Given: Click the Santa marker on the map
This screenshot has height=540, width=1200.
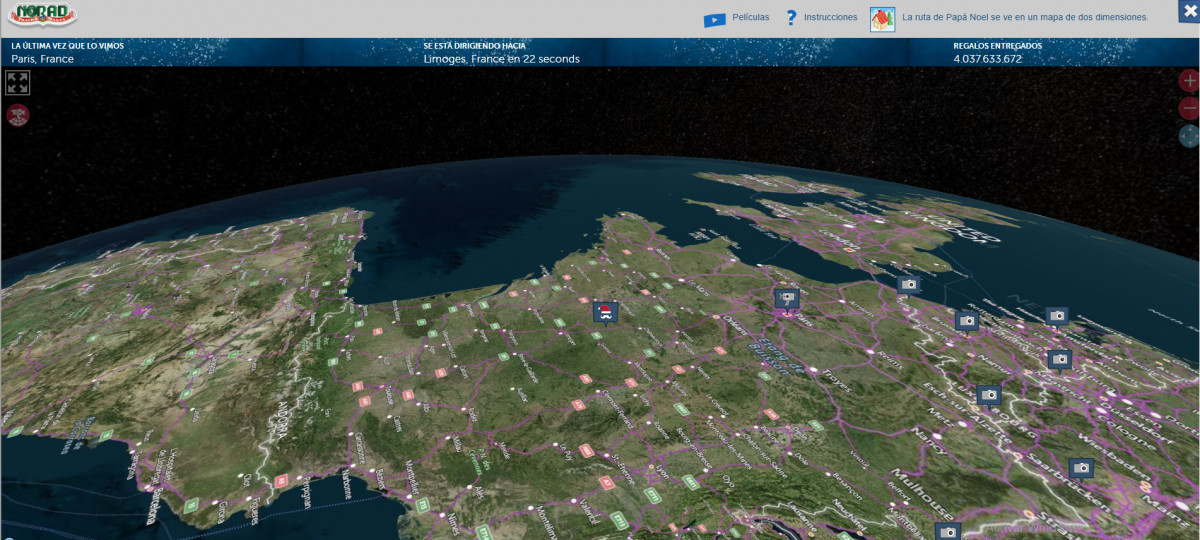Looking at the screenshot, I should tap(605, 312).
